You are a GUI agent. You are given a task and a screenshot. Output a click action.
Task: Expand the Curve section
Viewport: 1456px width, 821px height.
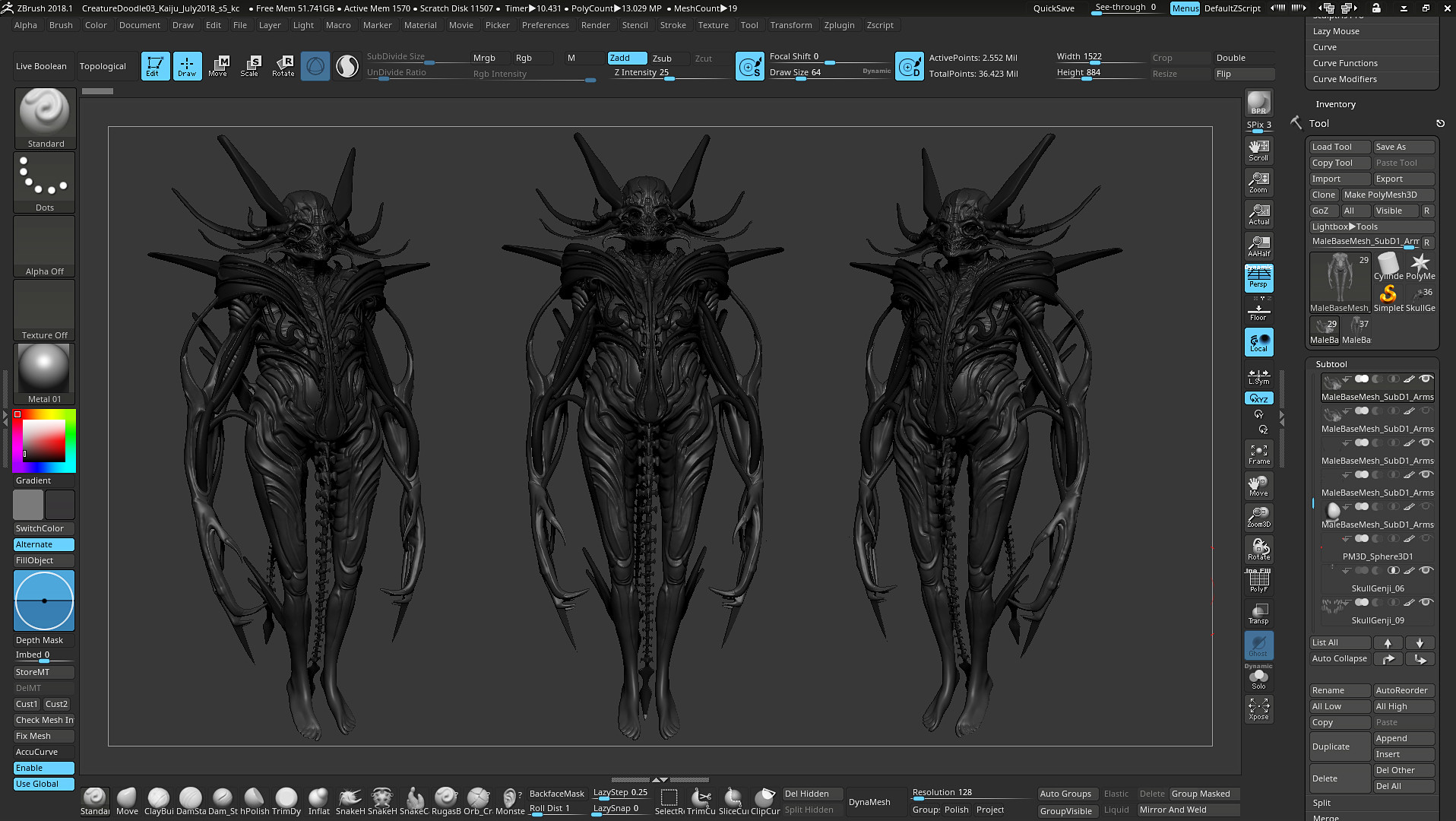click(x=1325, y=47)
